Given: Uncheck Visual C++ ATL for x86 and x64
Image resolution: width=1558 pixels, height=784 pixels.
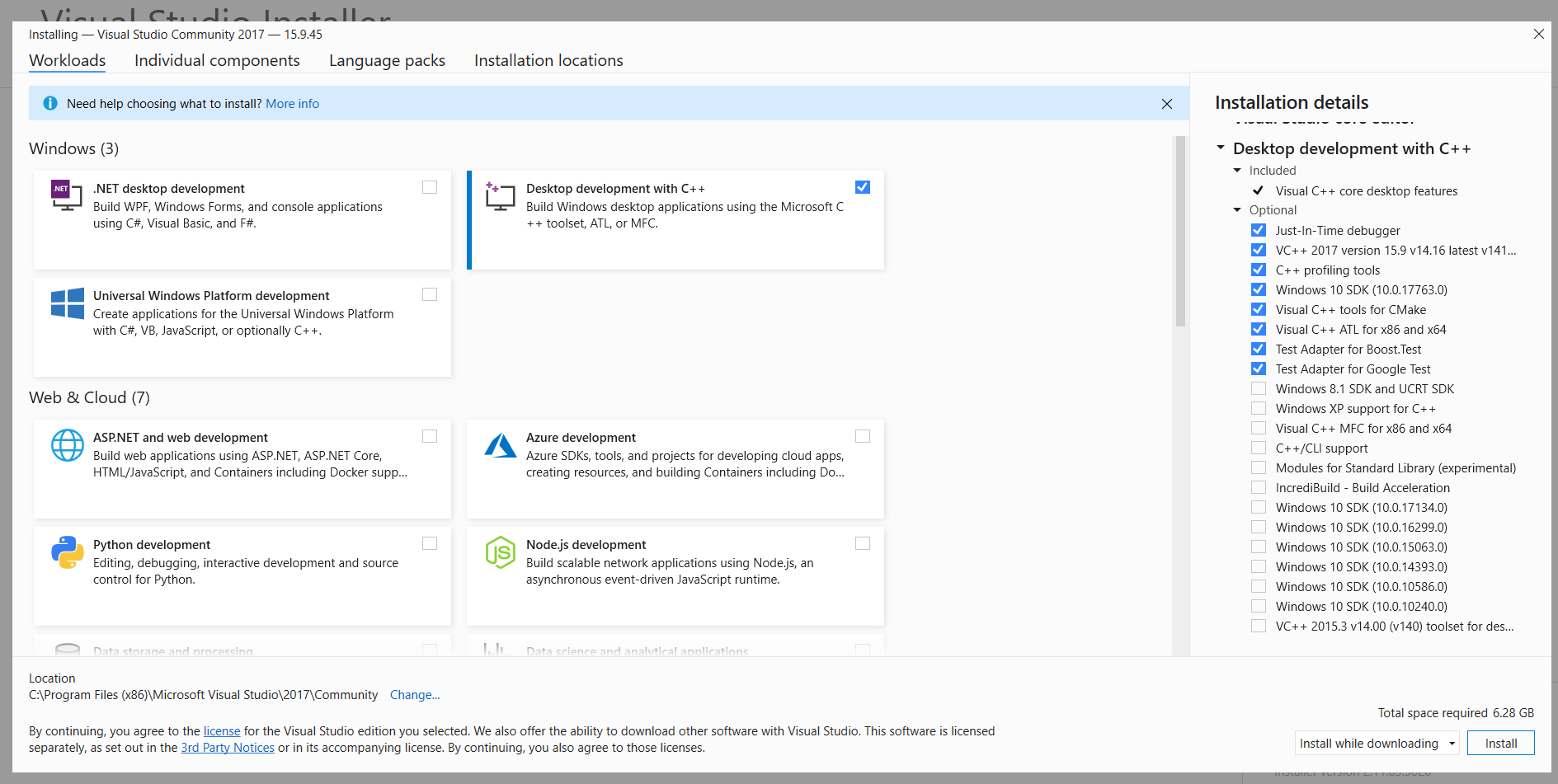Looking at the screenshot, I should (1259, 329).
